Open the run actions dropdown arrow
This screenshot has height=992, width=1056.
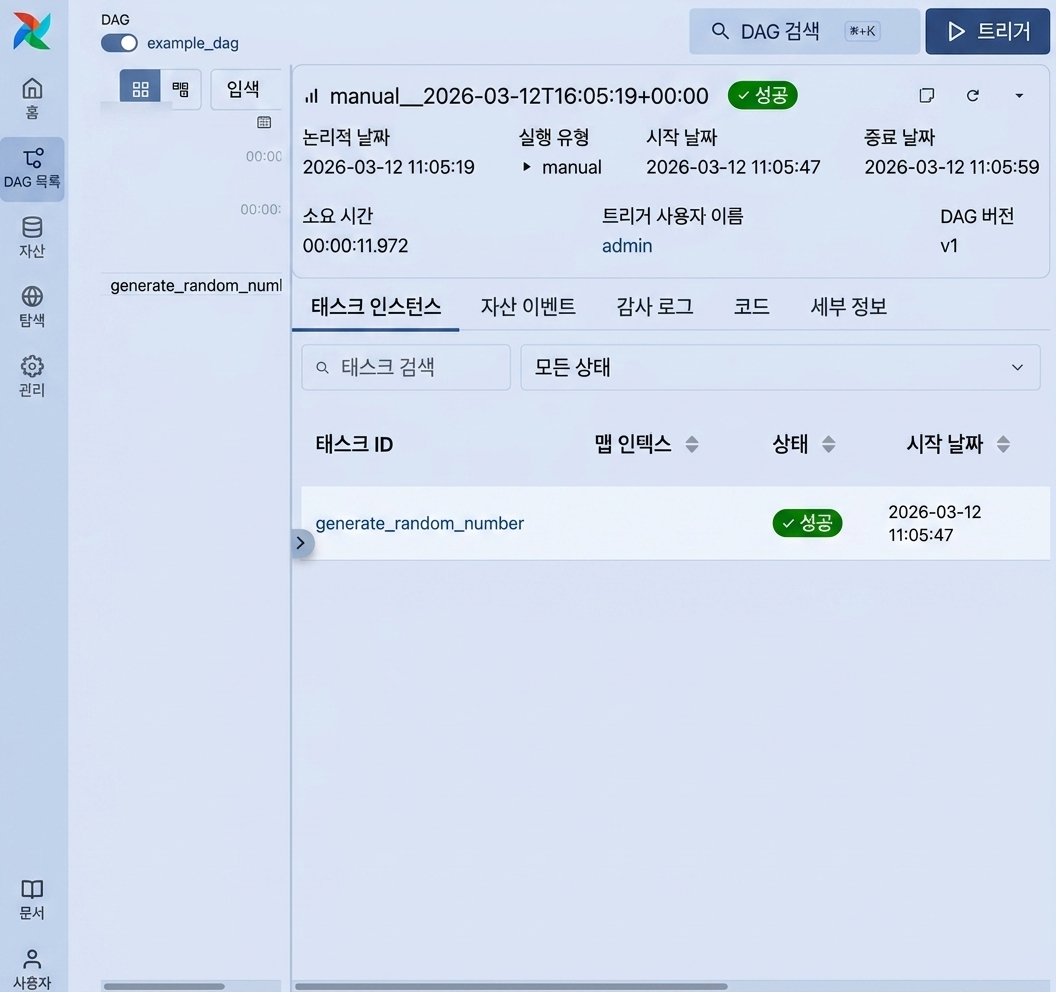tap(1019, 96)
